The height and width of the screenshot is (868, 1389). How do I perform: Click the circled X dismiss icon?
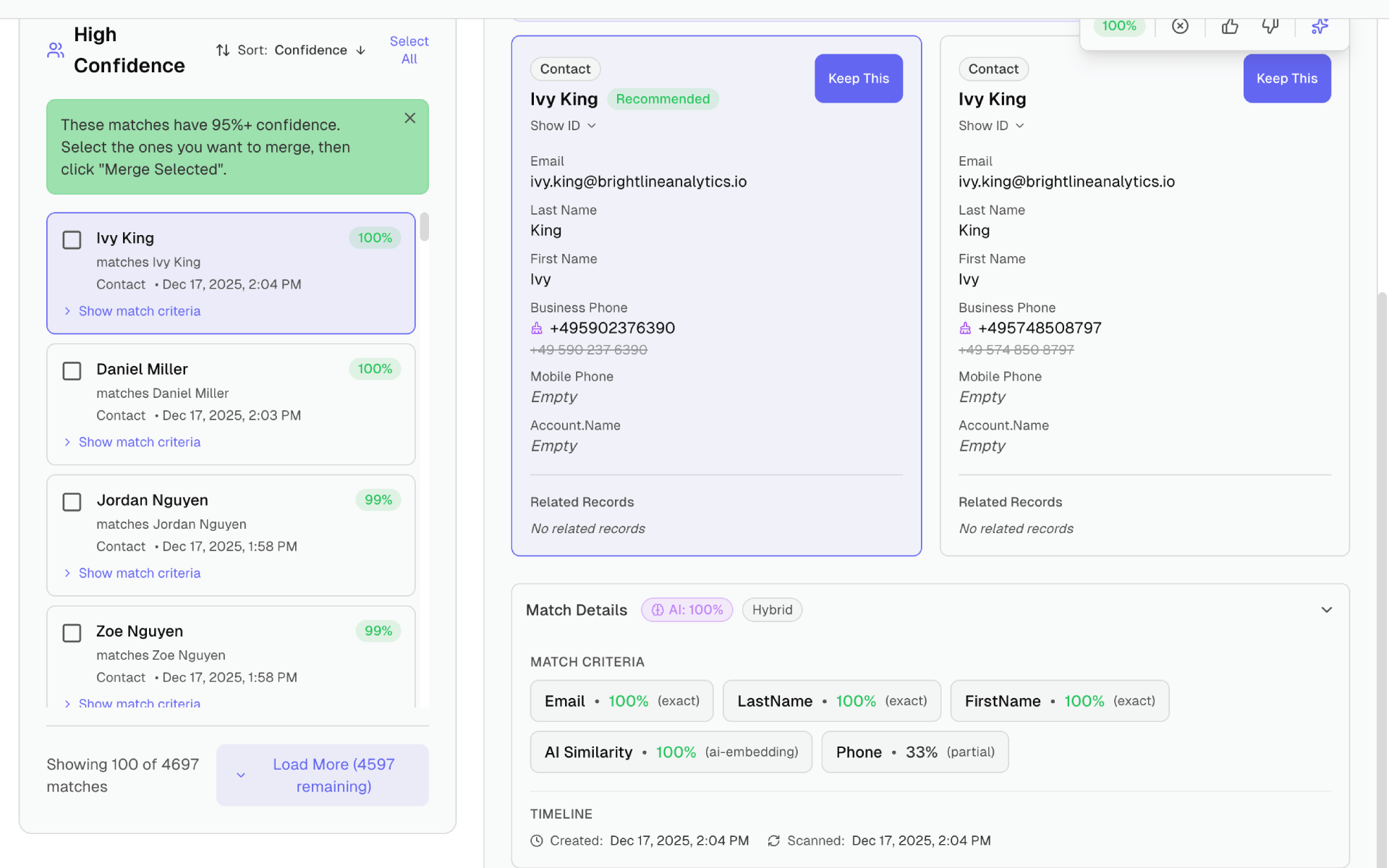[x=1180, y=26]
